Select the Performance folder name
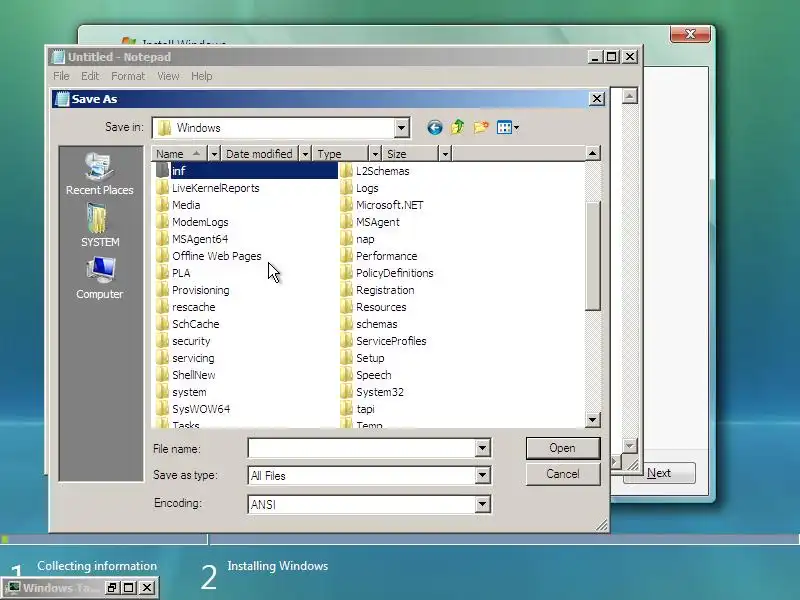The image size is (800, 600). (x=386, y=256)
